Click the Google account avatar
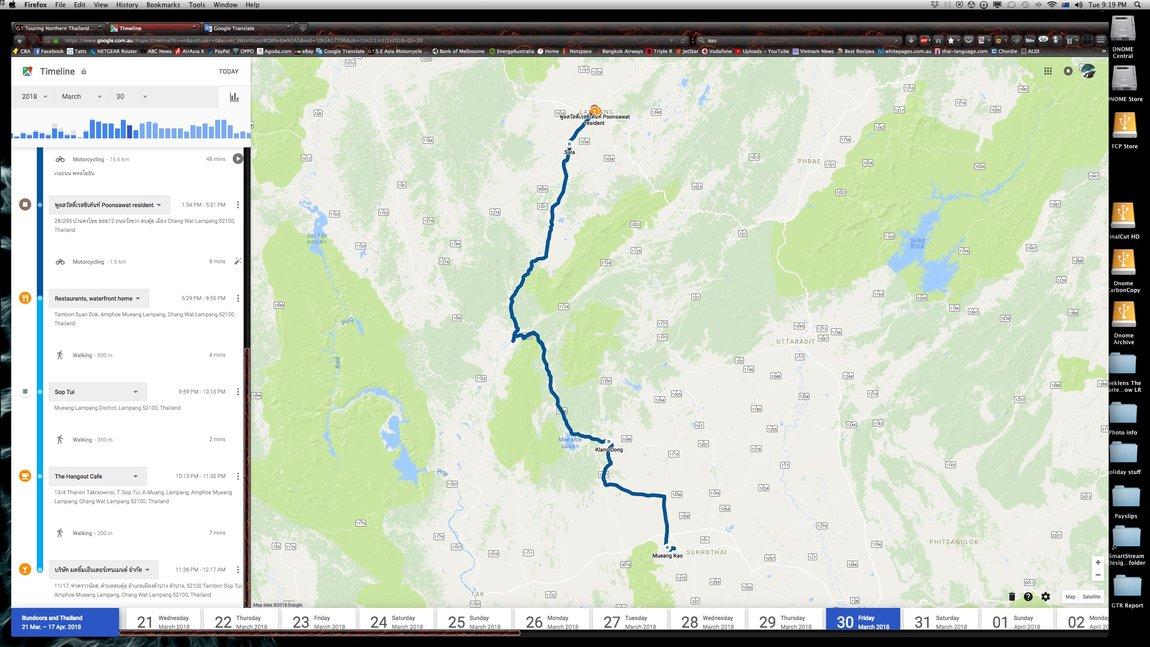The image size is (1150, 647). pos(1088,71)
